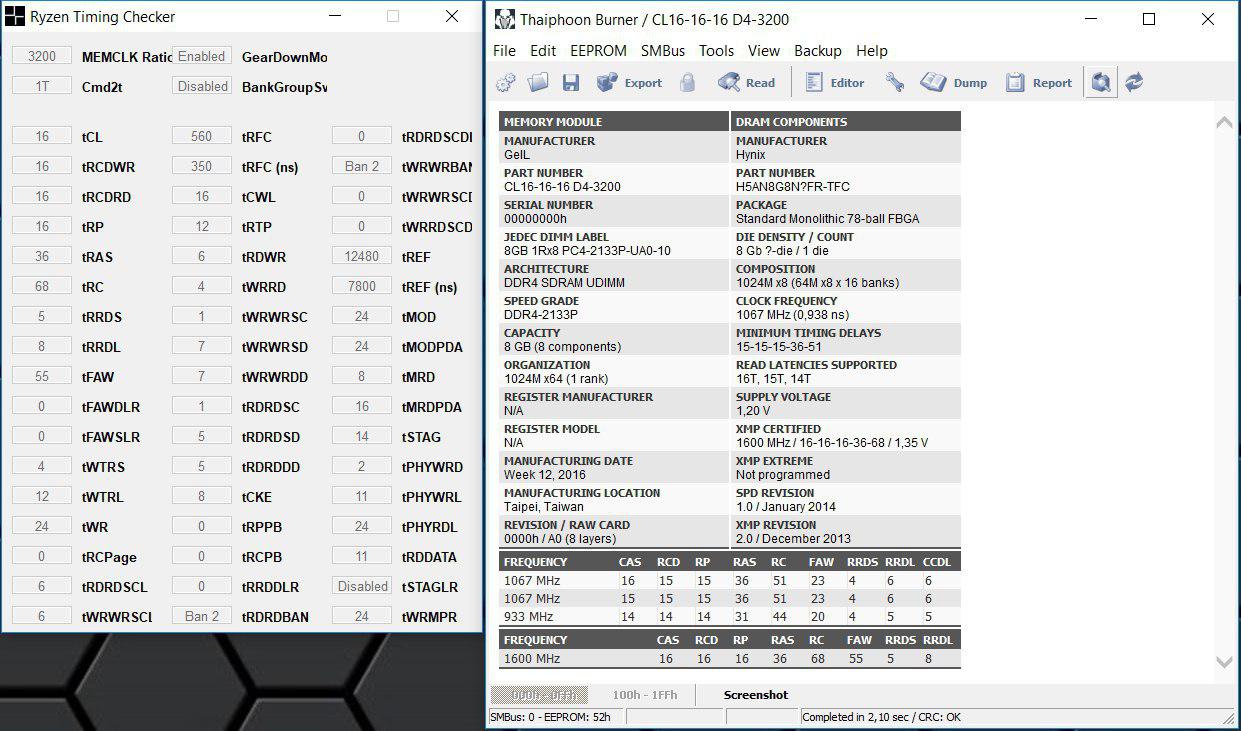Click the tREF value field 12480
The width and height of the screenshot is (1241, 731).
pos(362,256)
